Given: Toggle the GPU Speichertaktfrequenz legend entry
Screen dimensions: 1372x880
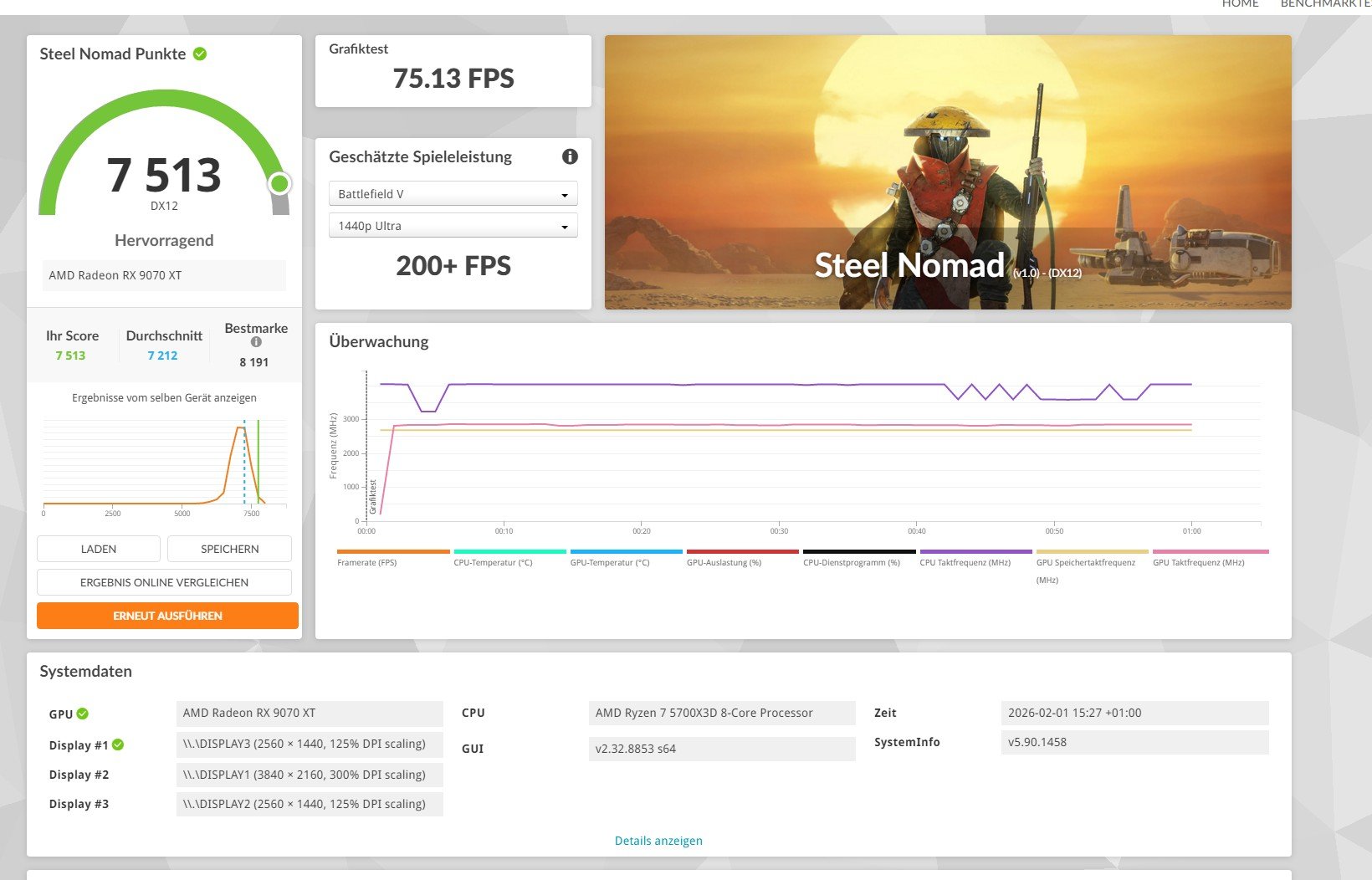Looking at the screenshot, I should (x=1092, y=566).
